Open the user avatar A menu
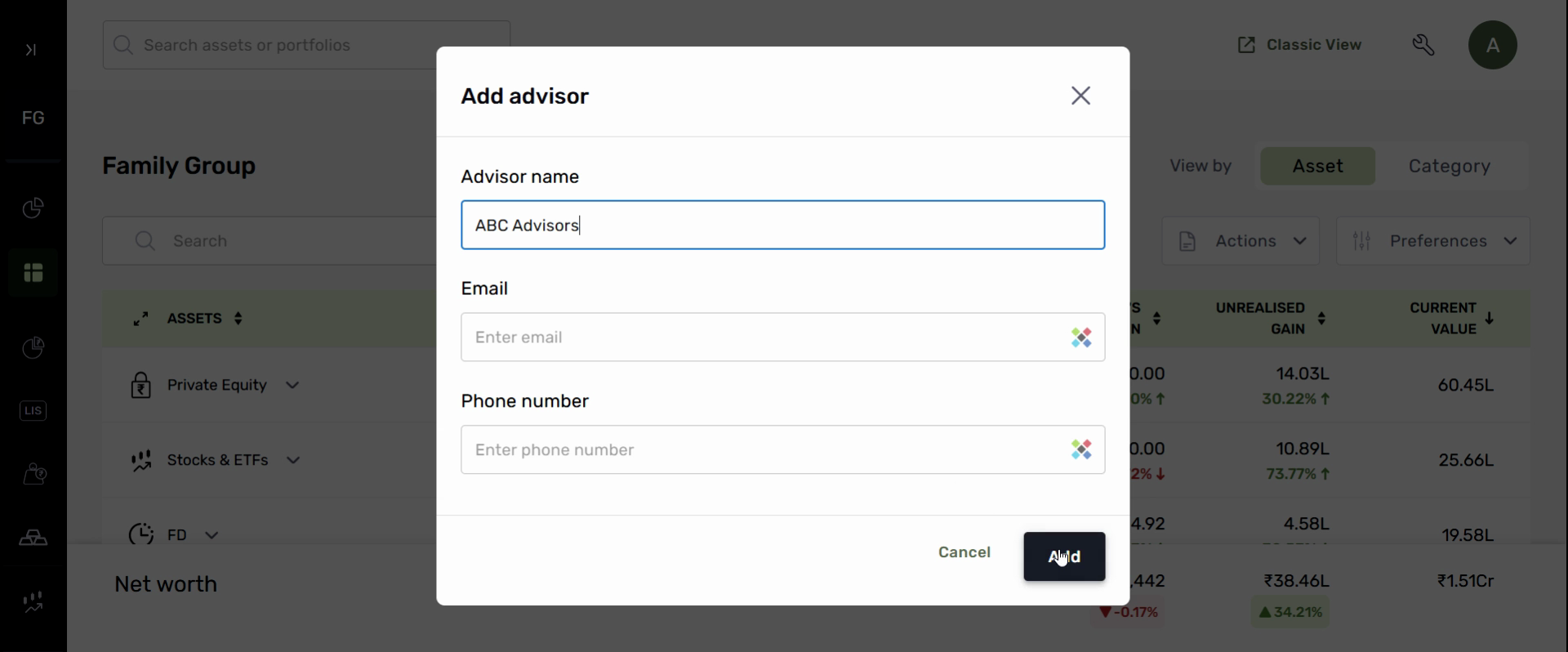 click(x=1492, y=45)
